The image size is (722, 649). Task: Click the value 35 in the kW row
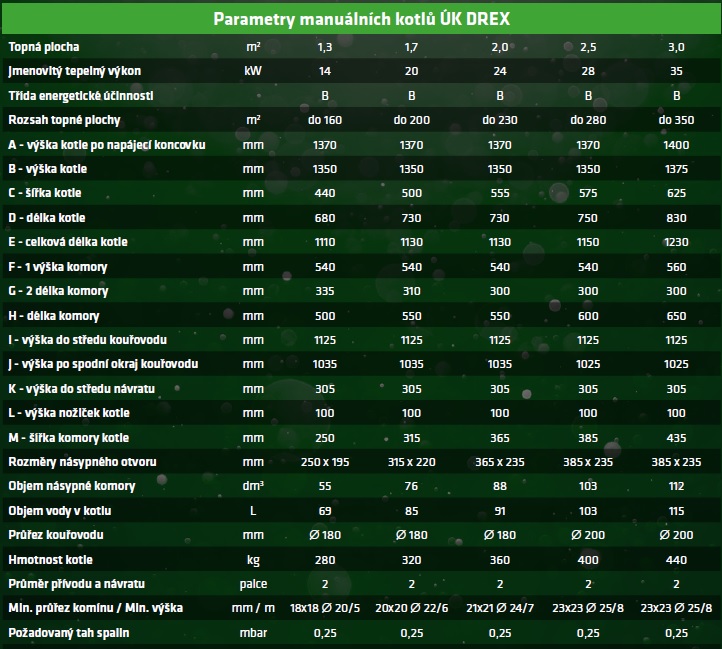click(x=676, y=71)
